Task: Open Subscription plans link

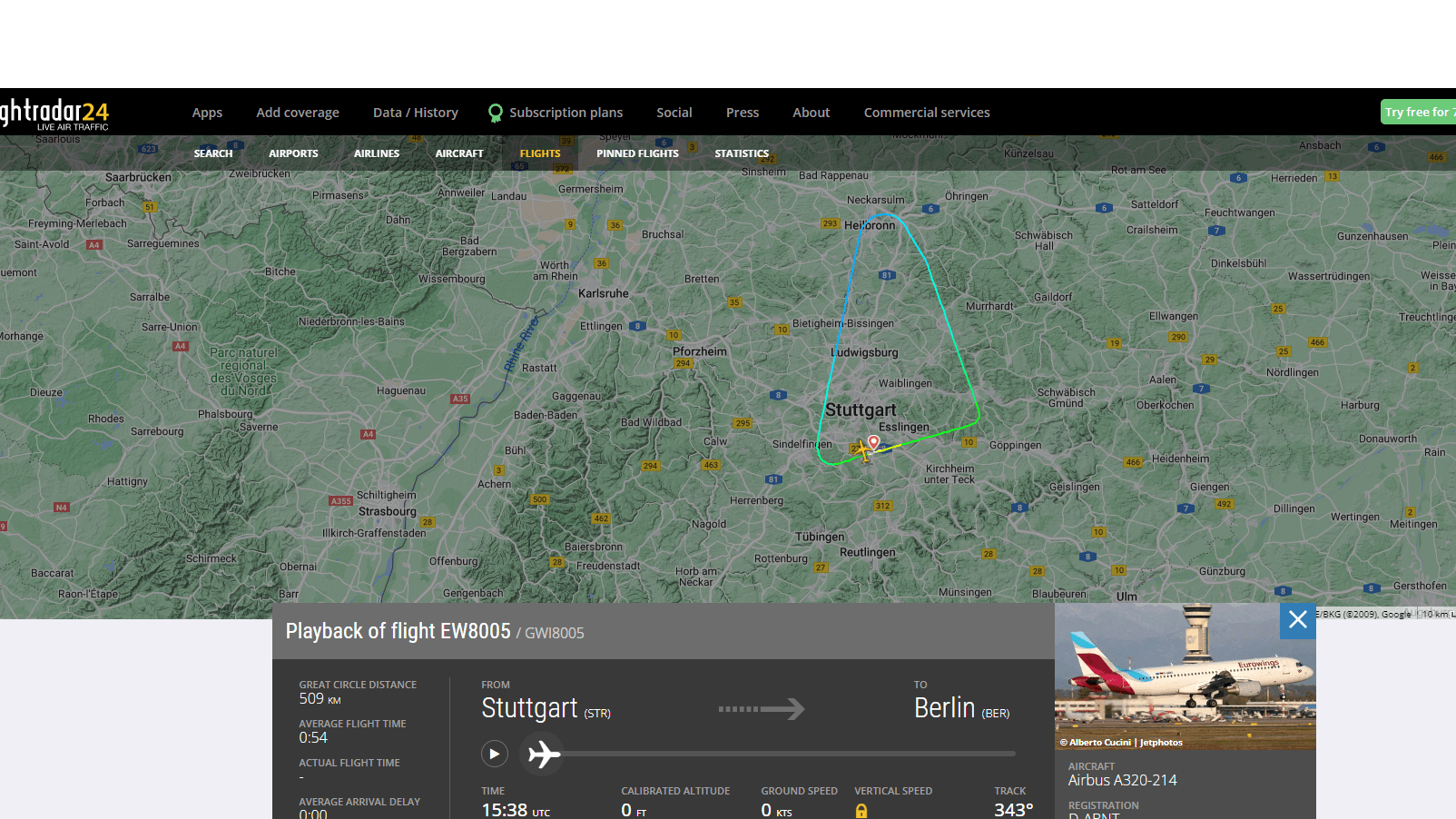Action: point(566,113)
